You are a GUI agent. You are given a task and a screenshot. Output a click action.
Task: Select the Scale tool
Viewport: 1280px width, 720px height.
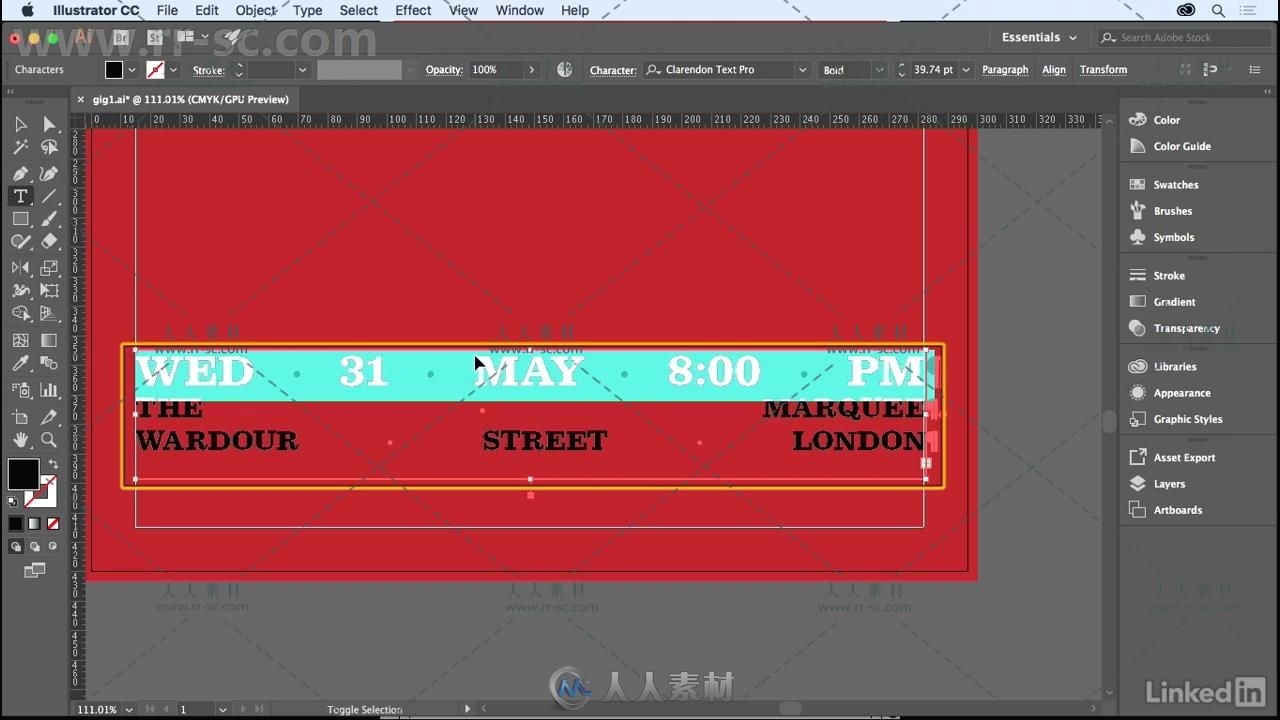pos(49,268)
